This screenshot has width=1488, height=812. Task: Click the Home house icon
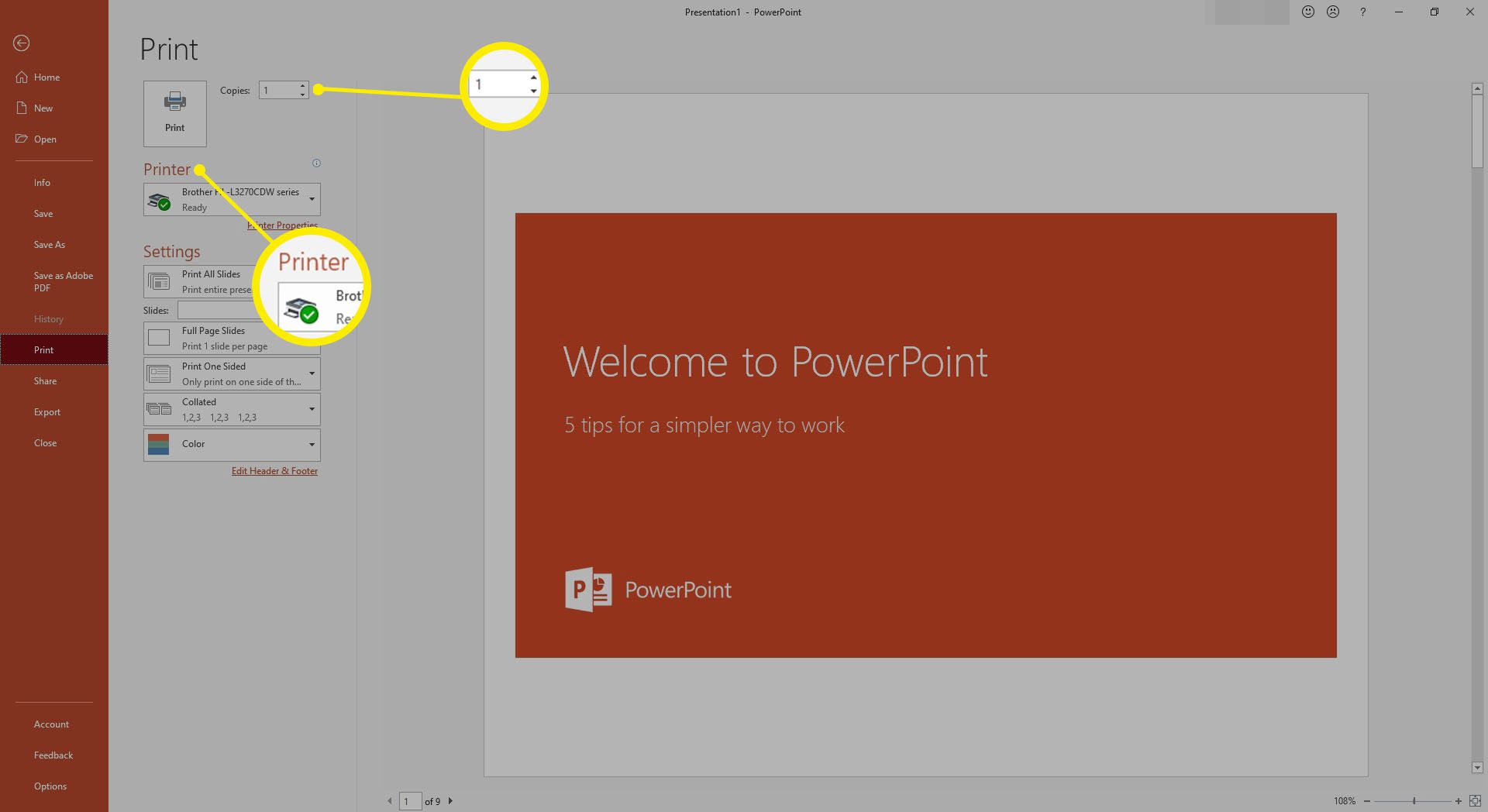(22, 77)
